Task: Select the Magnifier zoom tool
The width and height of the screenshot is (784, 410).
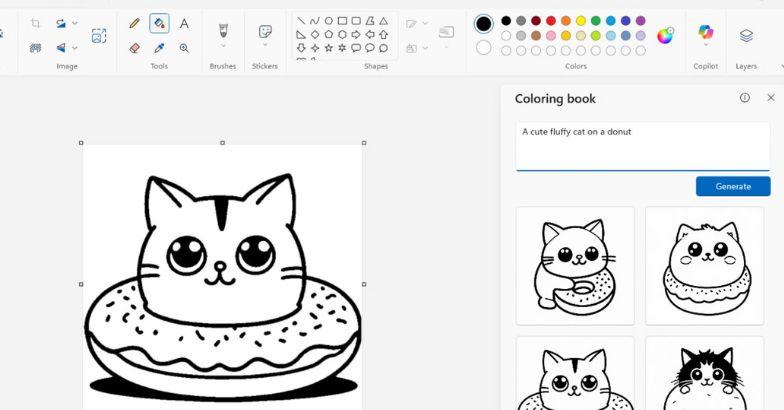Action: coord(184,47)
